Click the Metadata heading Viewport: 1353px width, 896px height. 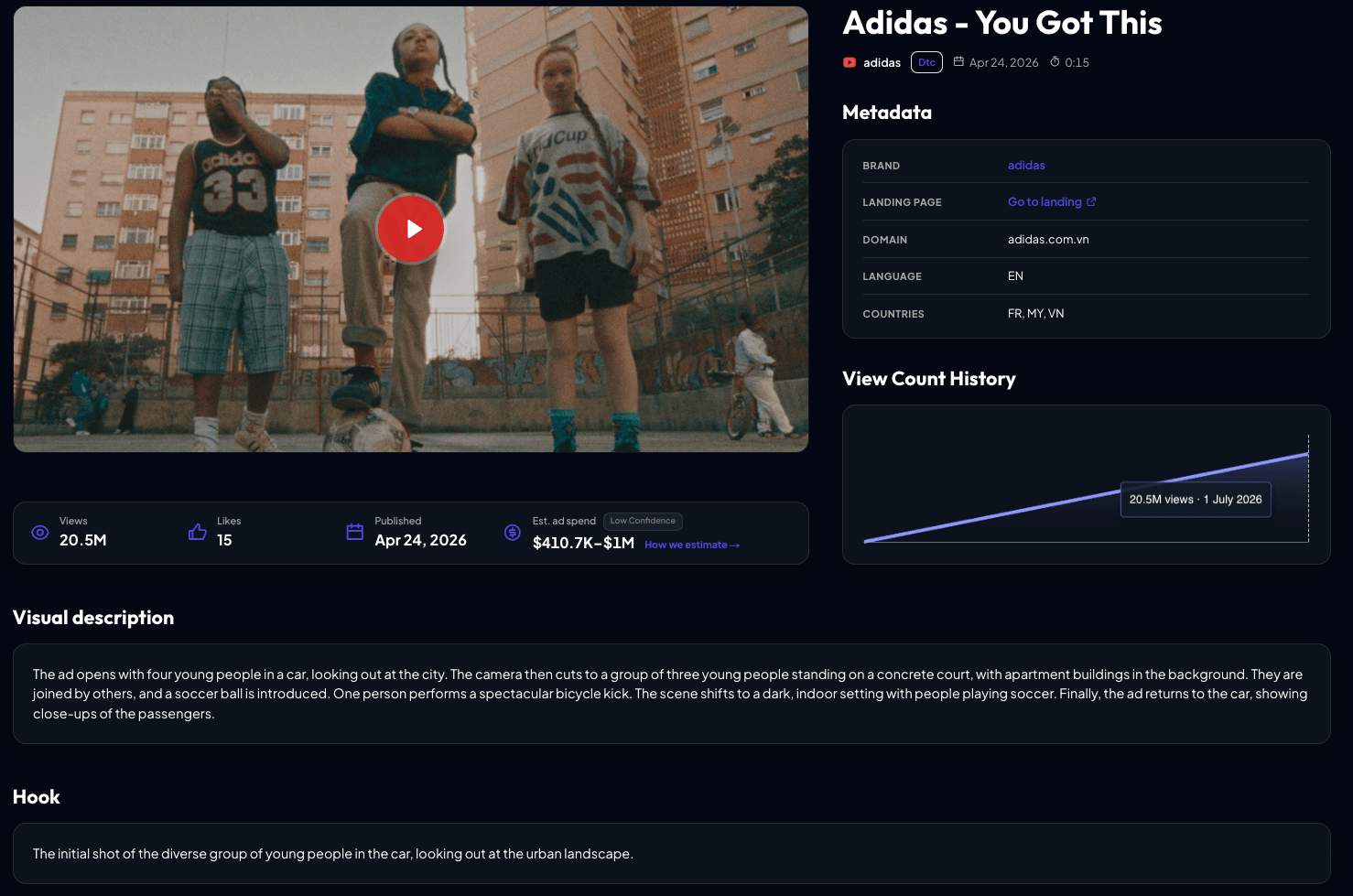887,113
